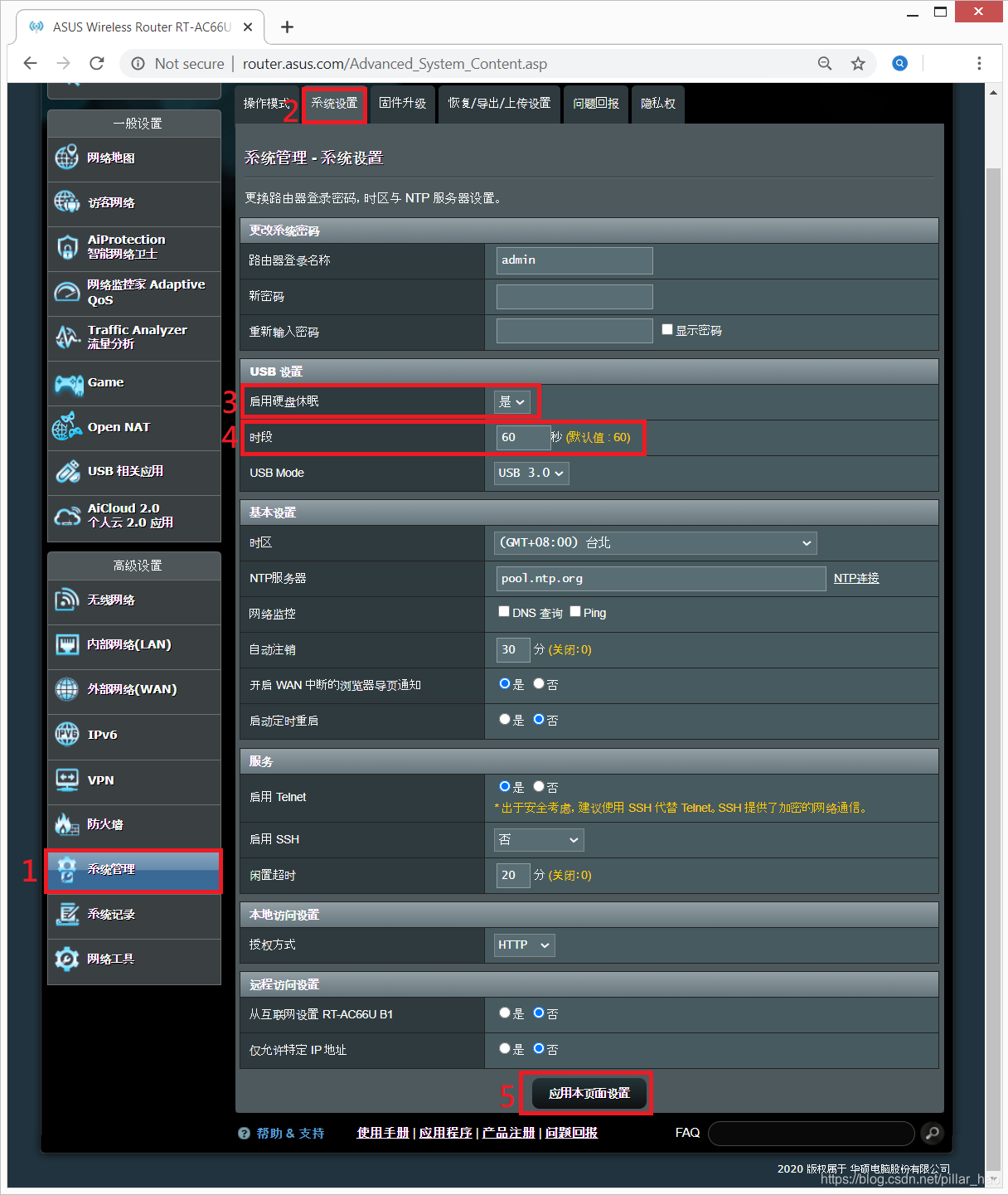Click the FAQ search box

coord(812,1134)
